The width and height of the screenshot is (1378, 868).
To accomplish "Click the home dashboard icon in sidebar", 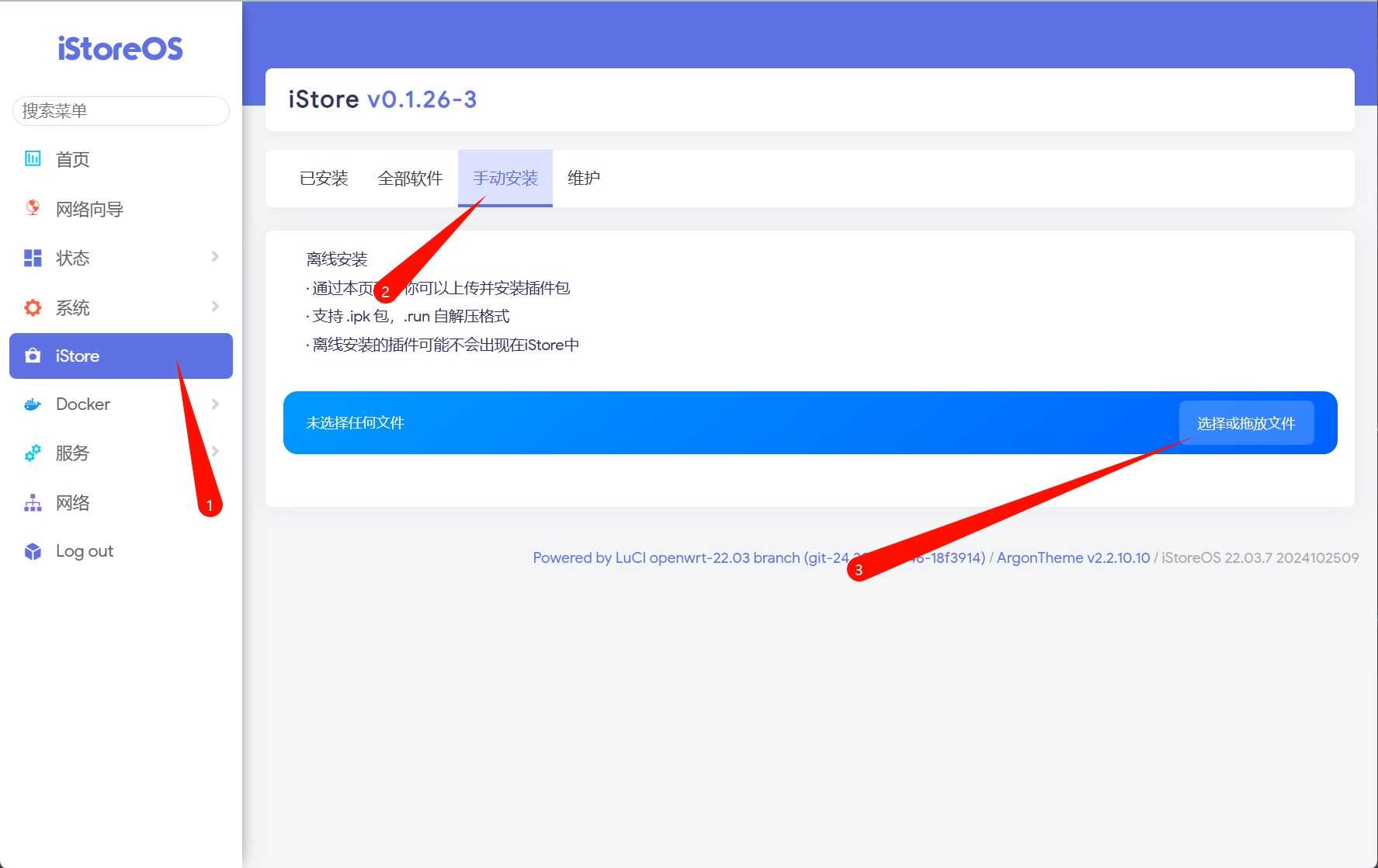I will (x=33, y=159).
